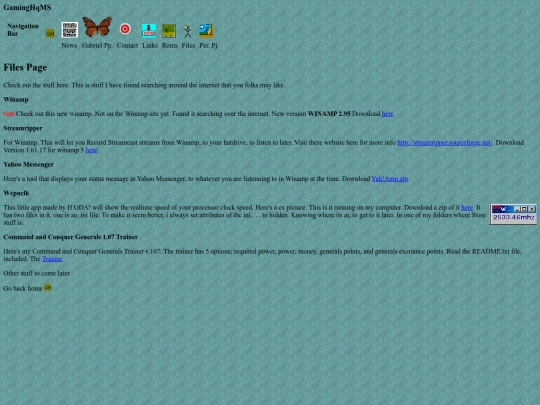Click the Gabriel Pp. label
The width and height of the screenshot is (540, 405).
click(97, 45)
